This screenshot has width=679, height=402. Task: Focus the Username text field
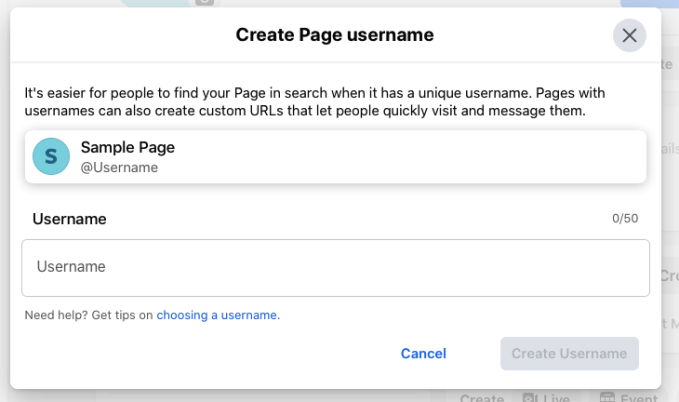tap(335, 267)
